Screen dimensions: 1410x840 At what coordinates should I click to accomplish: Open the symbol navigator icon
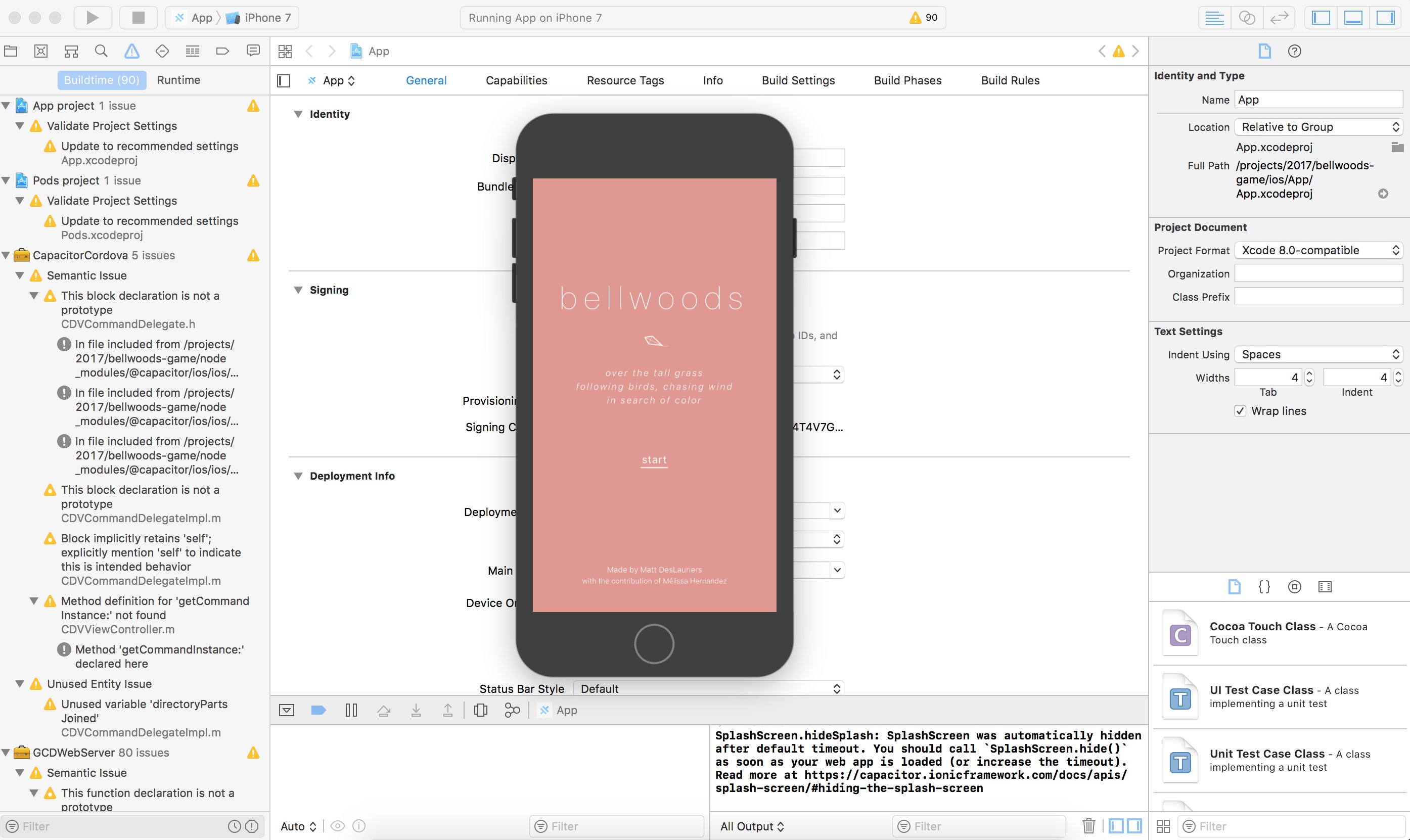(x=71, y=51)
